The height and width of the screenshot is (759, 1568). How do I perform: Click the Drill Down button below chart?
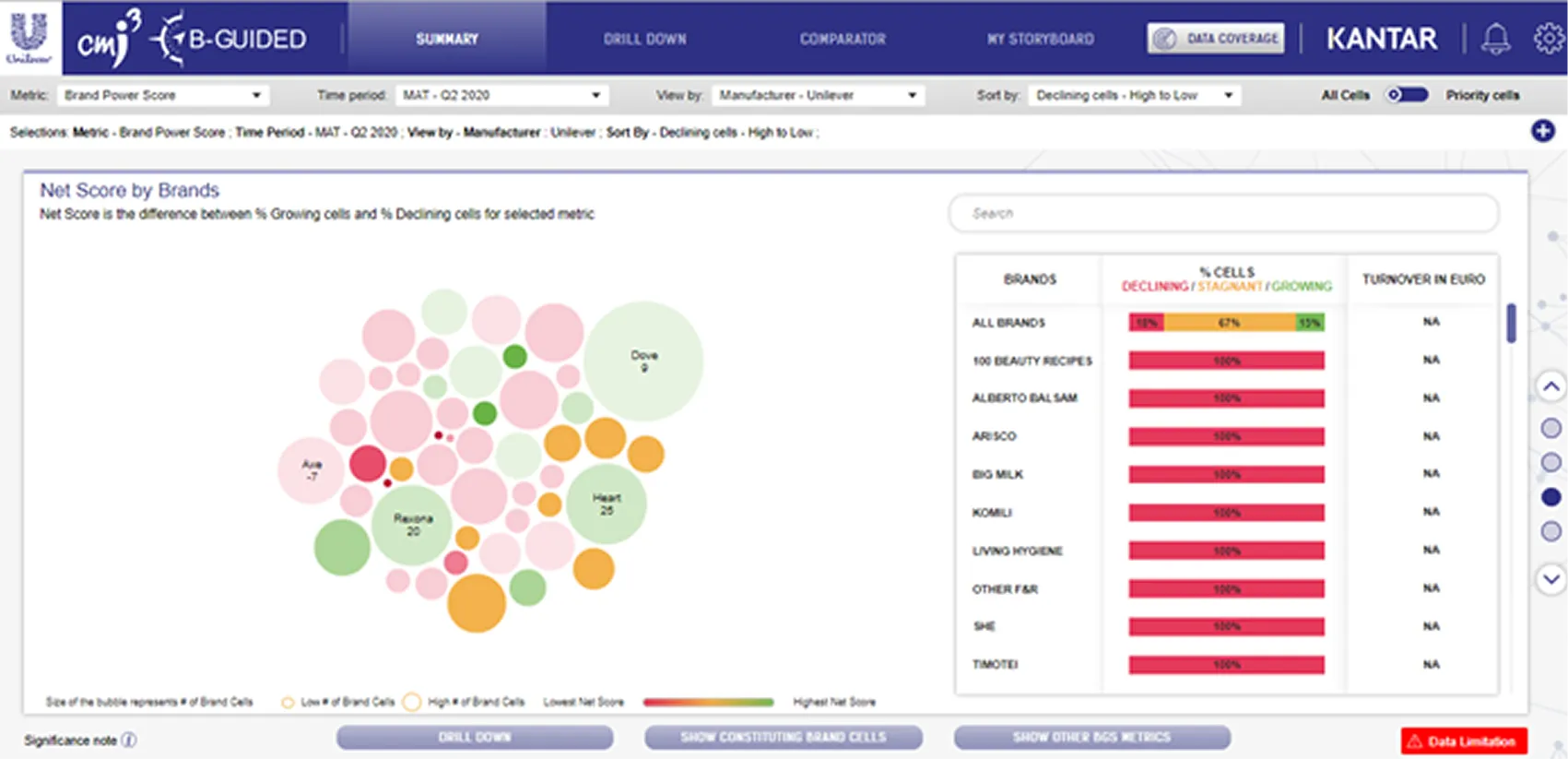point(475,737)
